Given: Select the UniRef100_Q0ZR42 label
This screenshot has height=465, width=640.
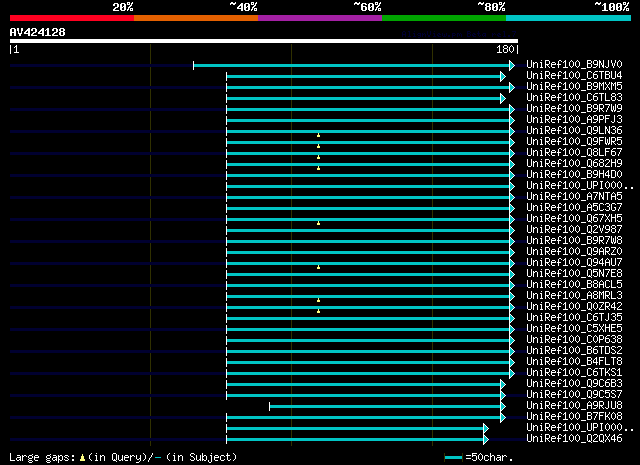Looking at the screenshot, I should coord(574,307).
